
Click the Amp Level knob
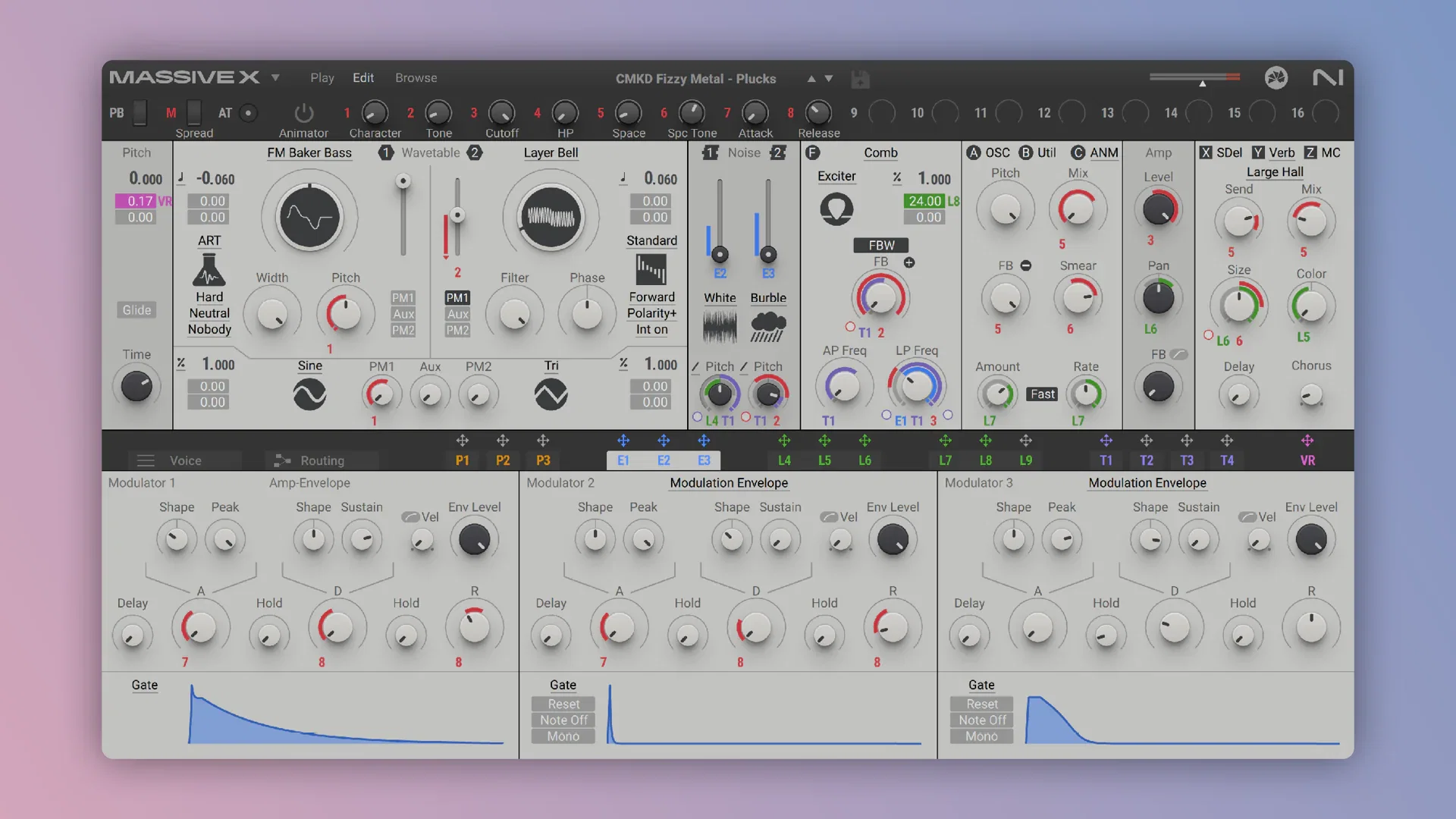point(1158,209)
